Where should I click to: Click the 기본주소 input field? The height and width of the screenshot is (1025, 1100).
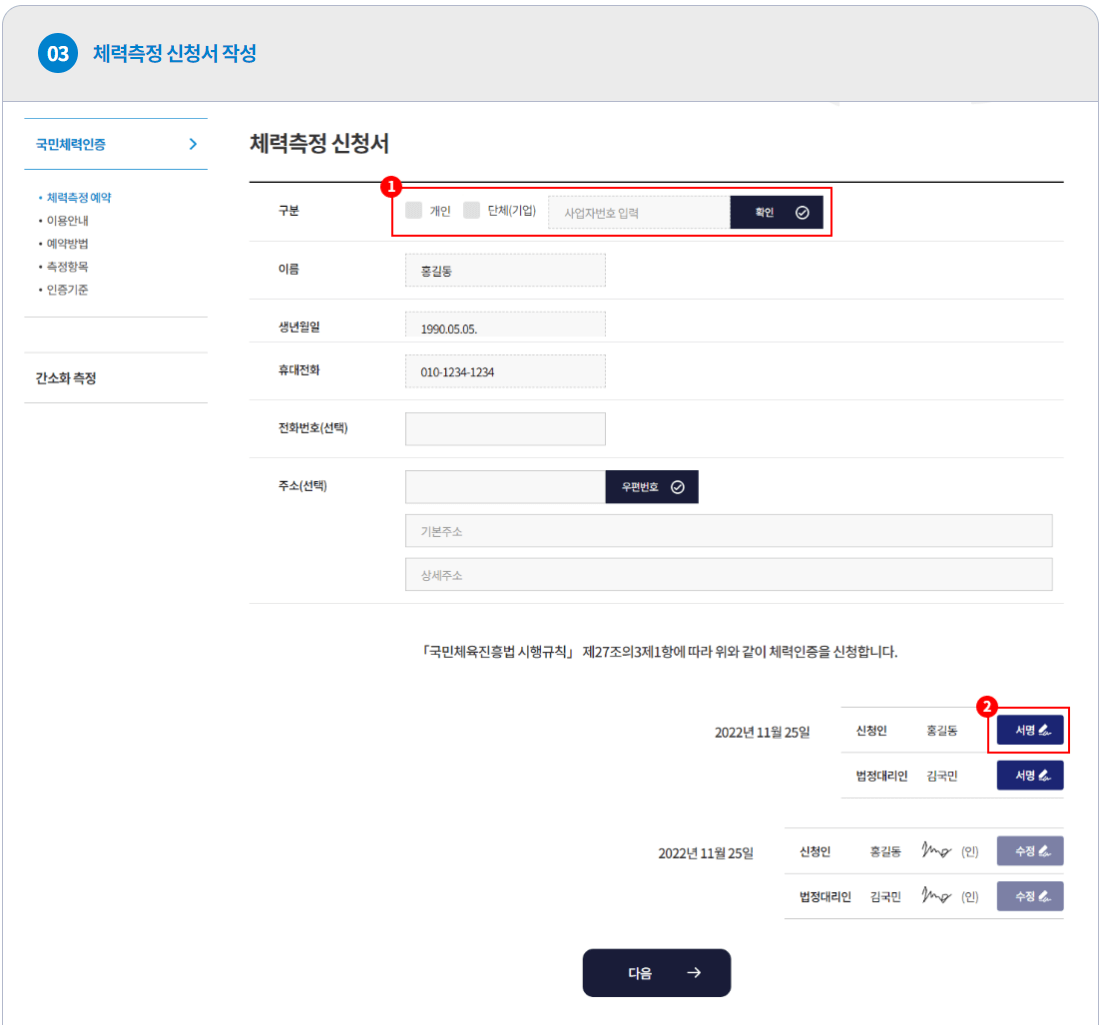tap(728, 531)
